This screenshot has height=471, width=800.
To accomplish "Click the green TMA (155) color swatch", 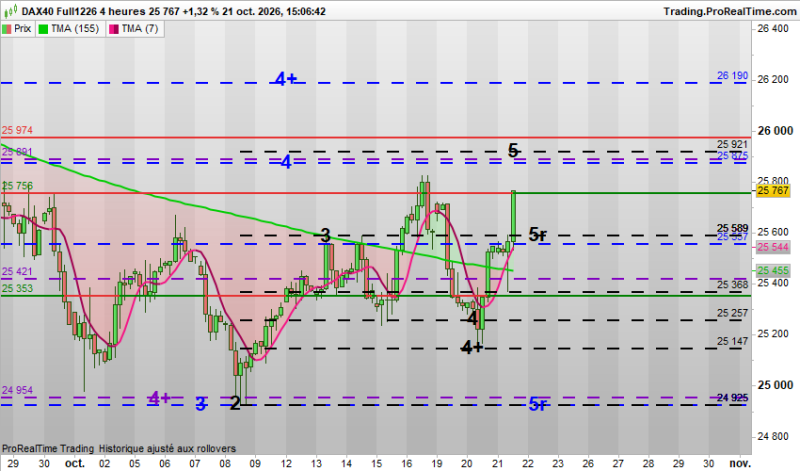I will pos(43,29).
